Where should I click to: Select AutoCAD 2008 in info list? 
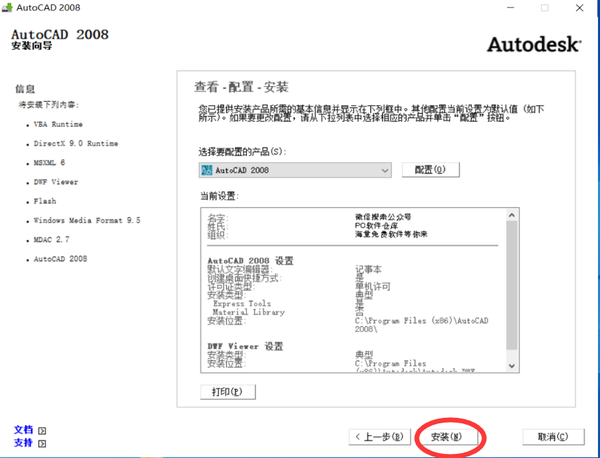point(60,259)
